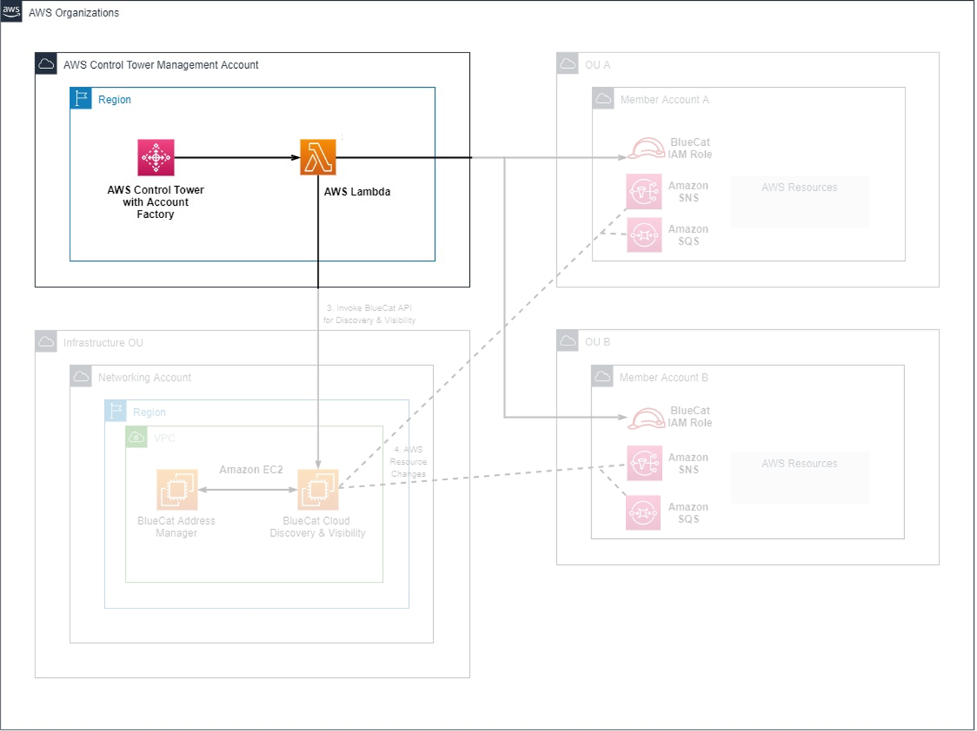Enable the Amazon SQS element in Member Account A

pyautogui.click(x=643, y=234)
